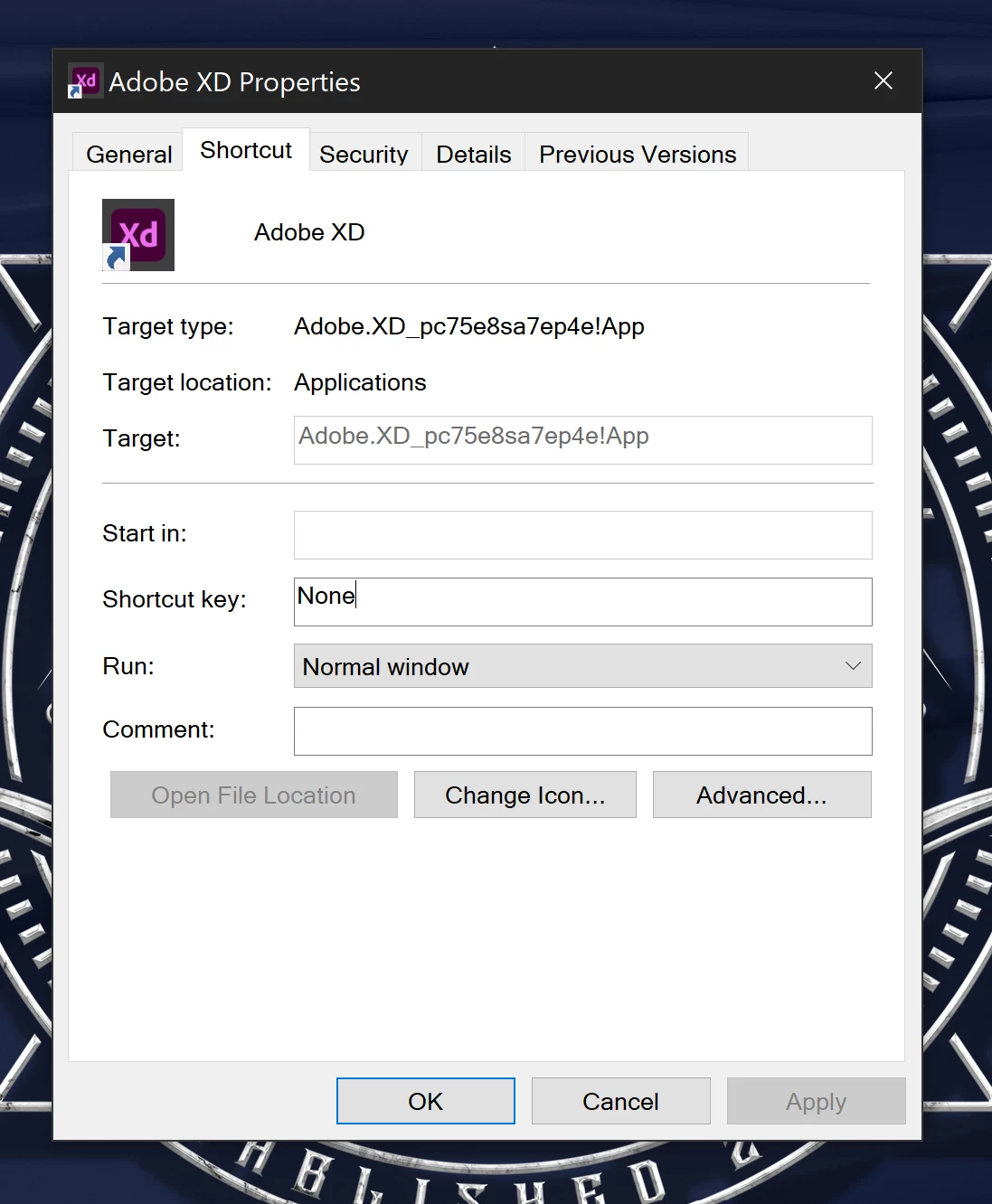Click the 'Target location:' label
Image resolution: width=992 pixels, height=1204 pixels.
pyautogui.click(x=187, y=382)
